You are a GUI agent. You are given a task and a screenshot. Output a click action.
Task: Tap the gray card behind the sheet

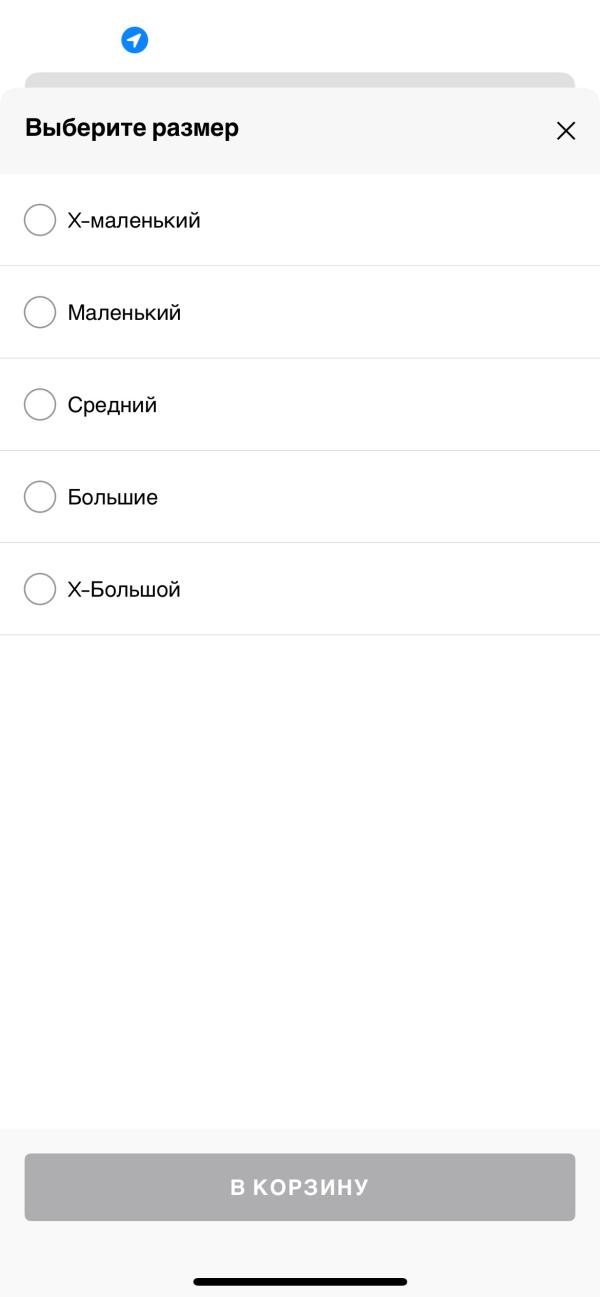[300, 79]
